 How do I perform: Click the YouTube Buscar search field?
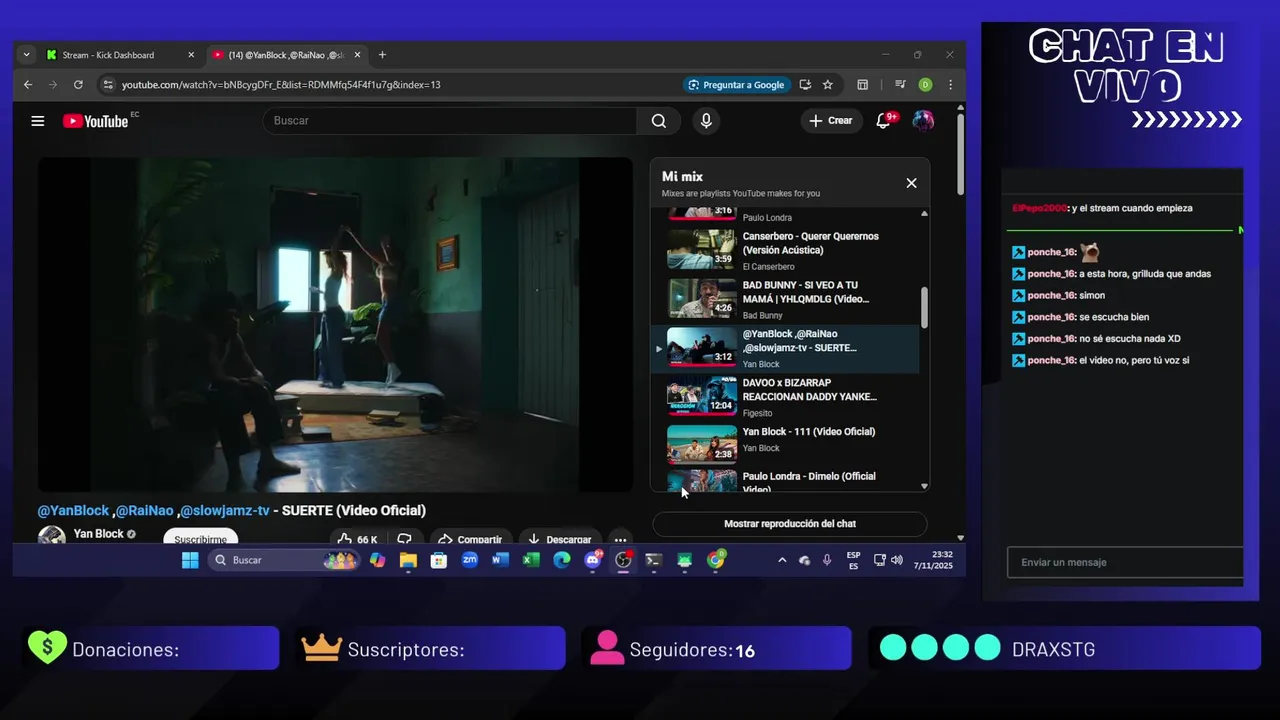click(x=450, y=121)
